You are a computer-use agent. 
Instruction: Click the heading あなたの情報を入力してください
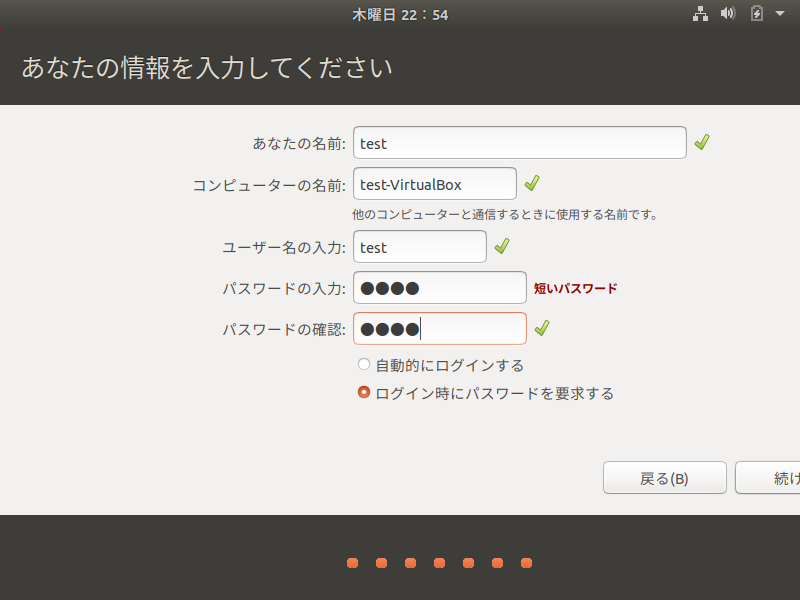pyautogui.click(x=207, y=68)
